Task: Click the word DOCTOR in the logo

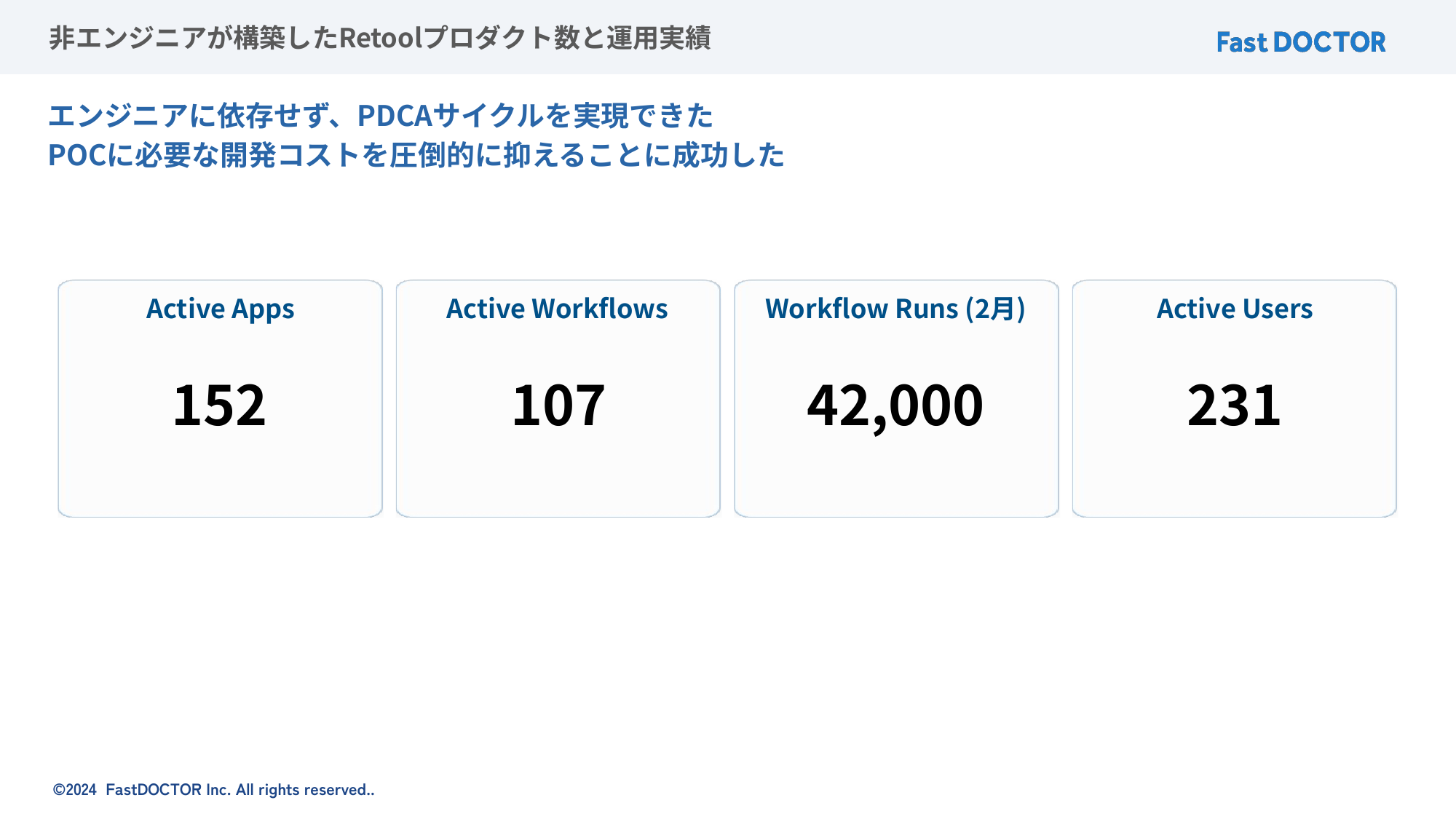Action: [x=1329, y=42]
